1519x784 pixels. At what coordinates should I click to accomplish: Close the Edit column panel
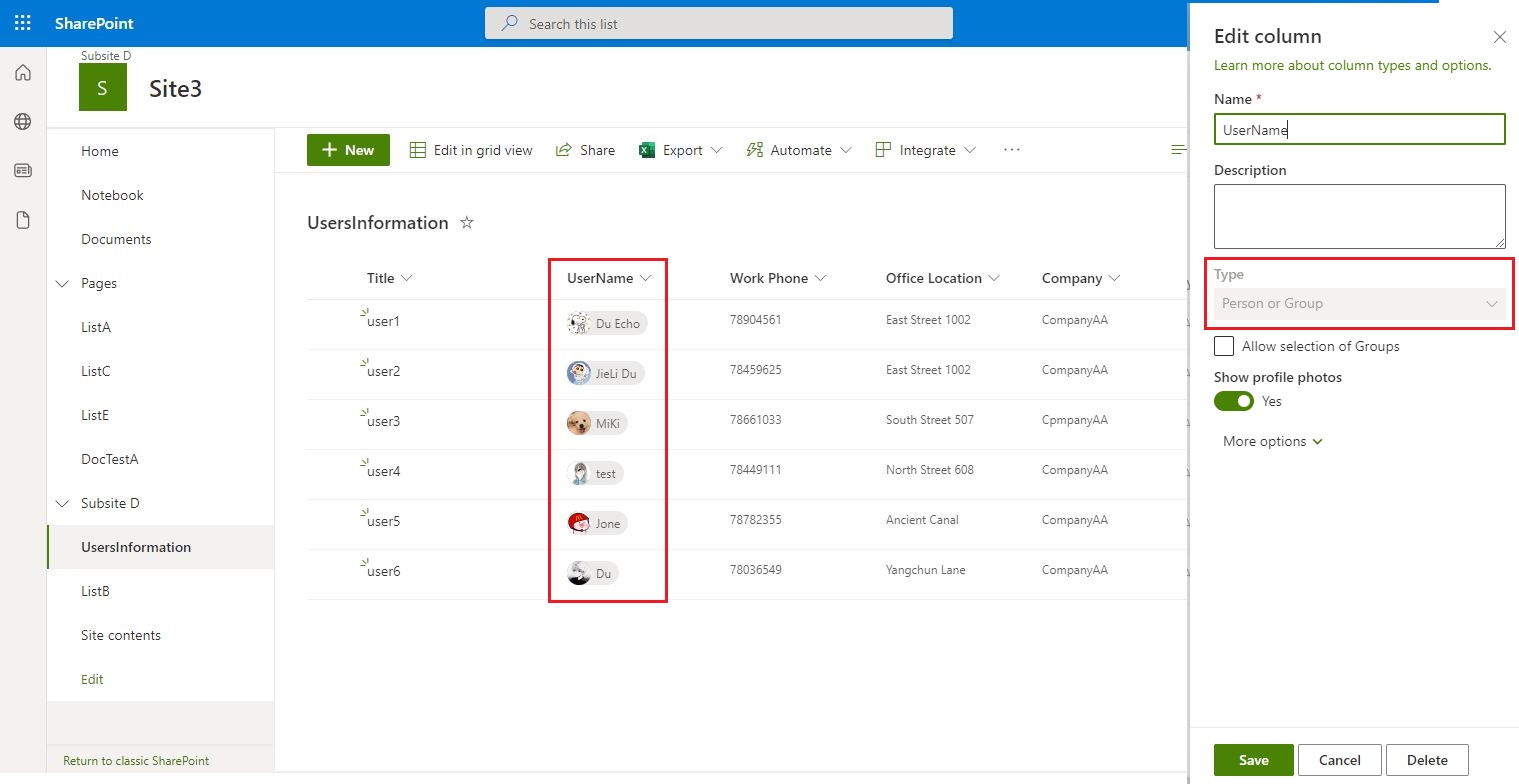[1499, 37]
